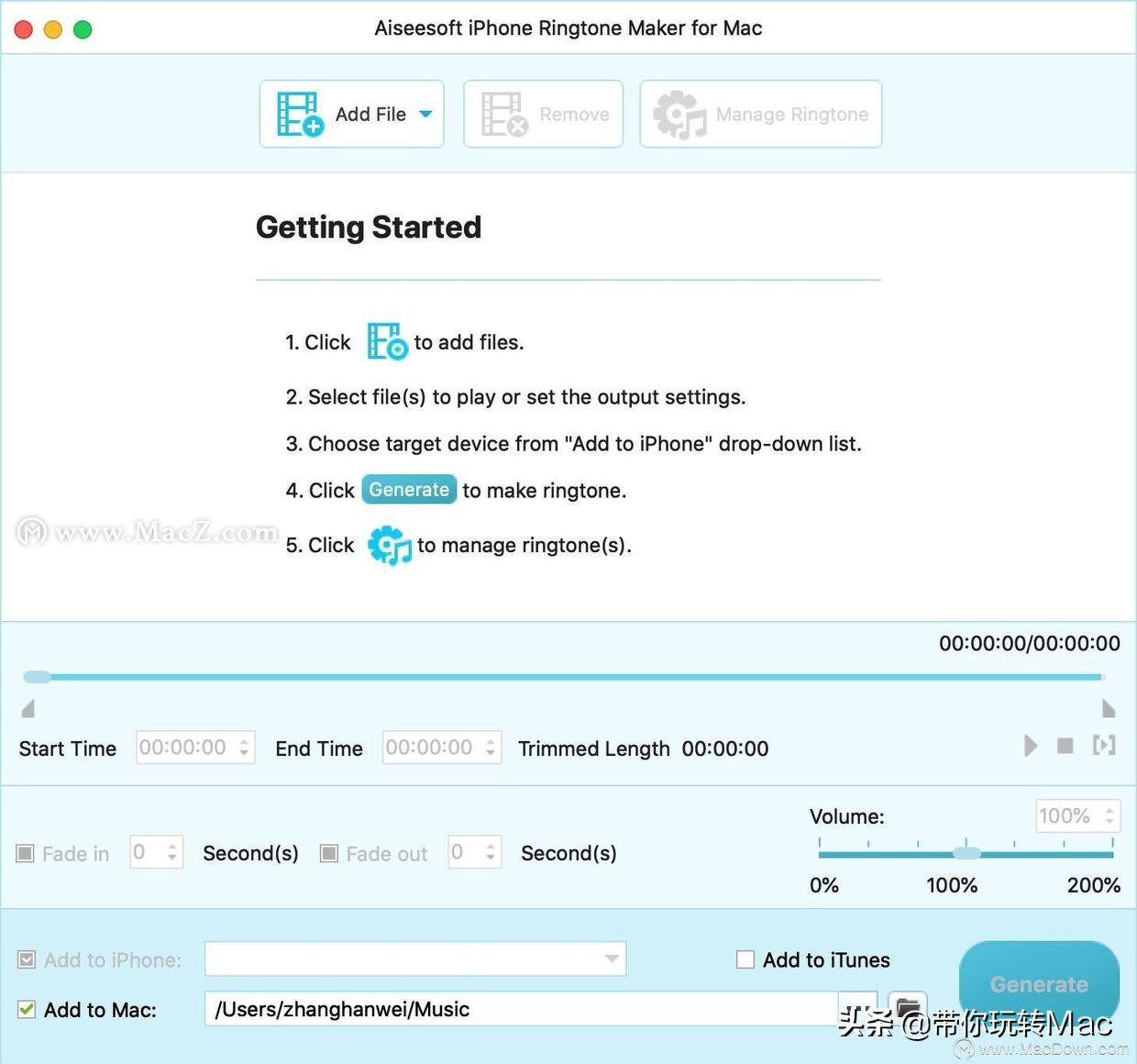
Task: Click the Remove file toolbar button
Action: [x=544, y=114]
